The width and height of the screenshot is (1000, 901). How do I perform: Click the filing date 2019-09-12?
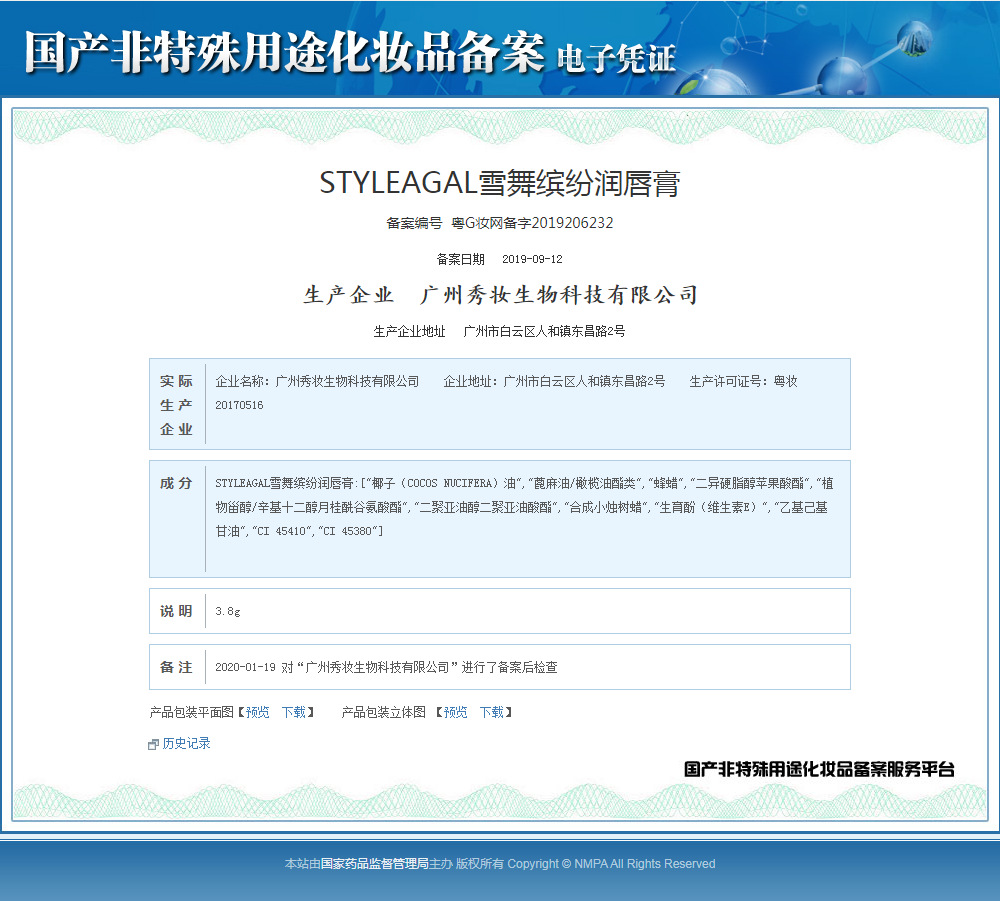click(532, 259)
